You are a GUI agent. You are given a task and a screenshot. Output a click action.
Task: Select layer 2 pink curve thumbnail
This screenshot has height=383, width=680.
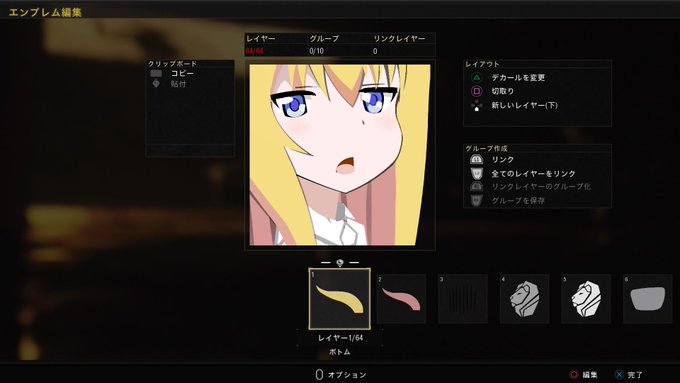(x=401, y=299)
